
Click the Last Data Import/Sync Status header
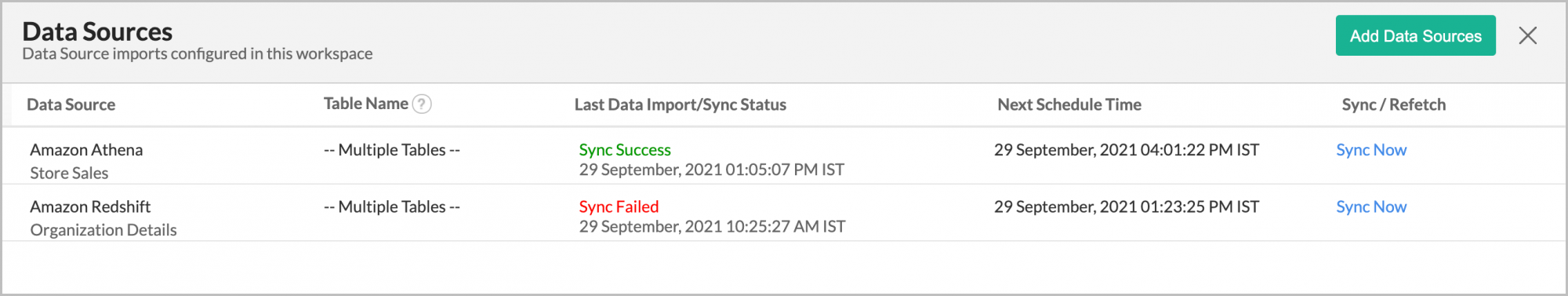[680, 104]
